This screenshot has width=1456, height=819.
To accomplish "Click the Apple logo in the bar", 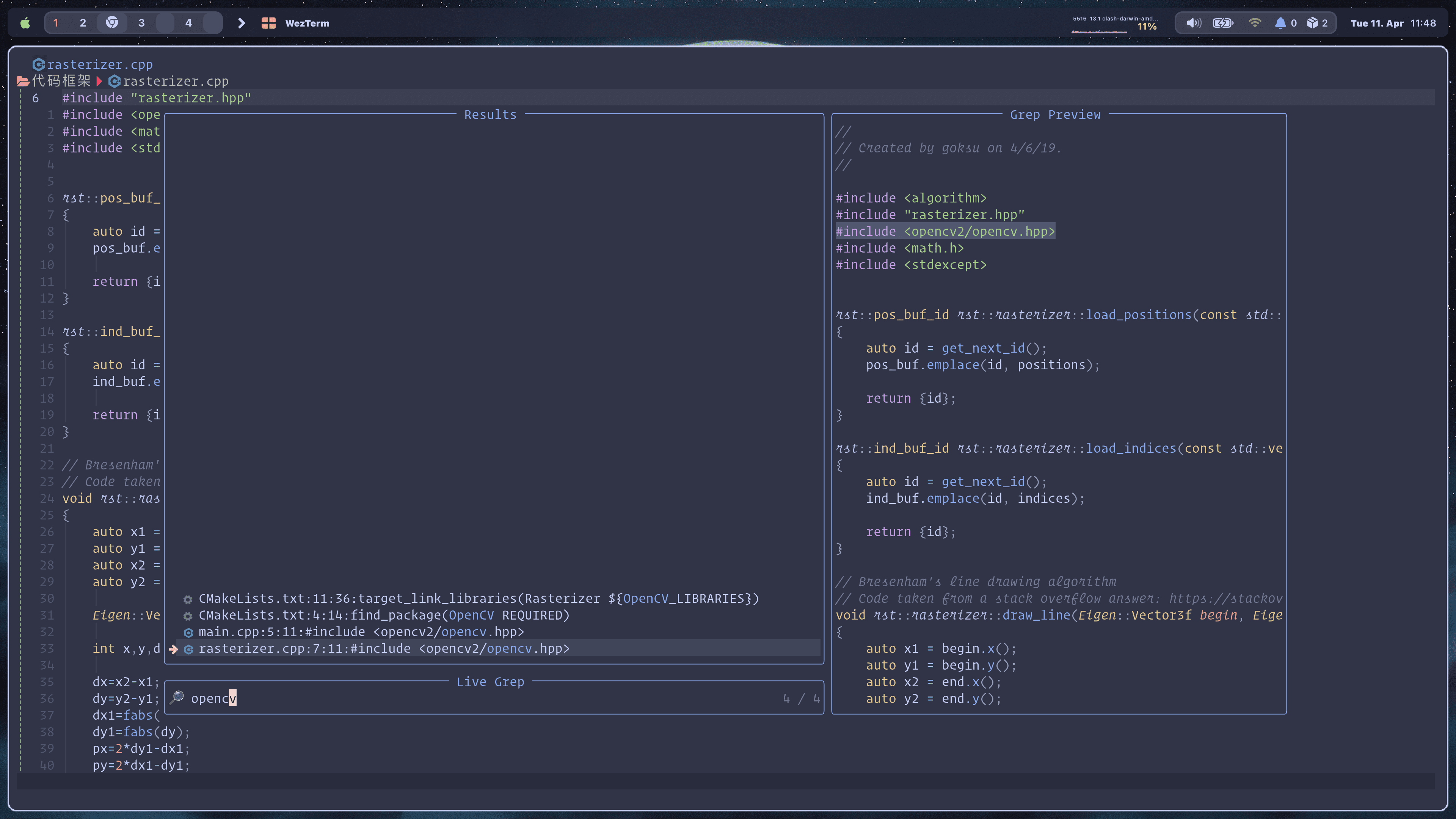I will (x=25, y=23).
